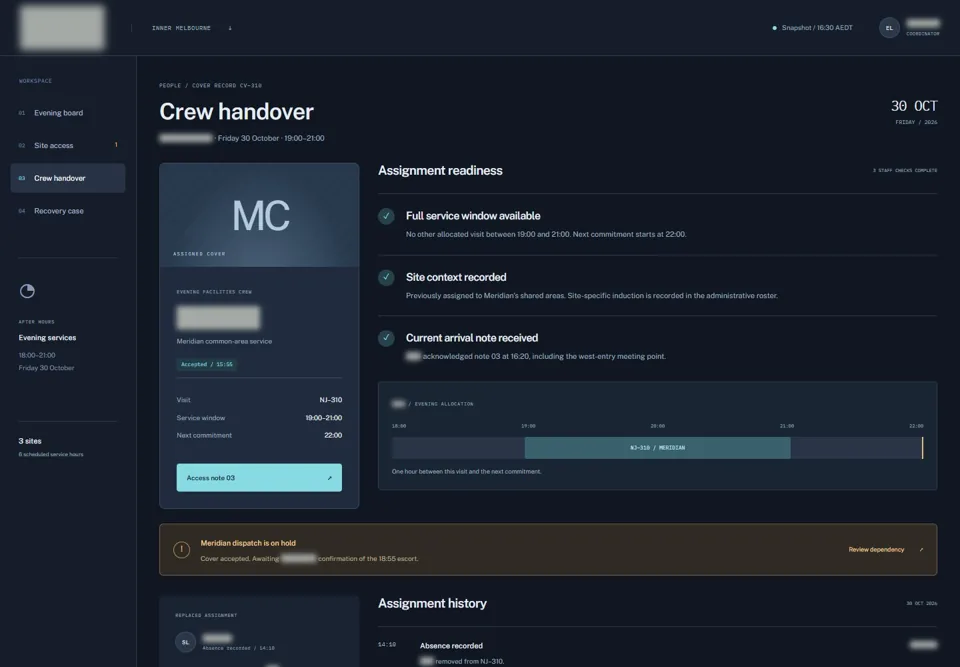960x667 pixels.
Task: Click the 'Assignment history' section heading
Action: [432, 604]
